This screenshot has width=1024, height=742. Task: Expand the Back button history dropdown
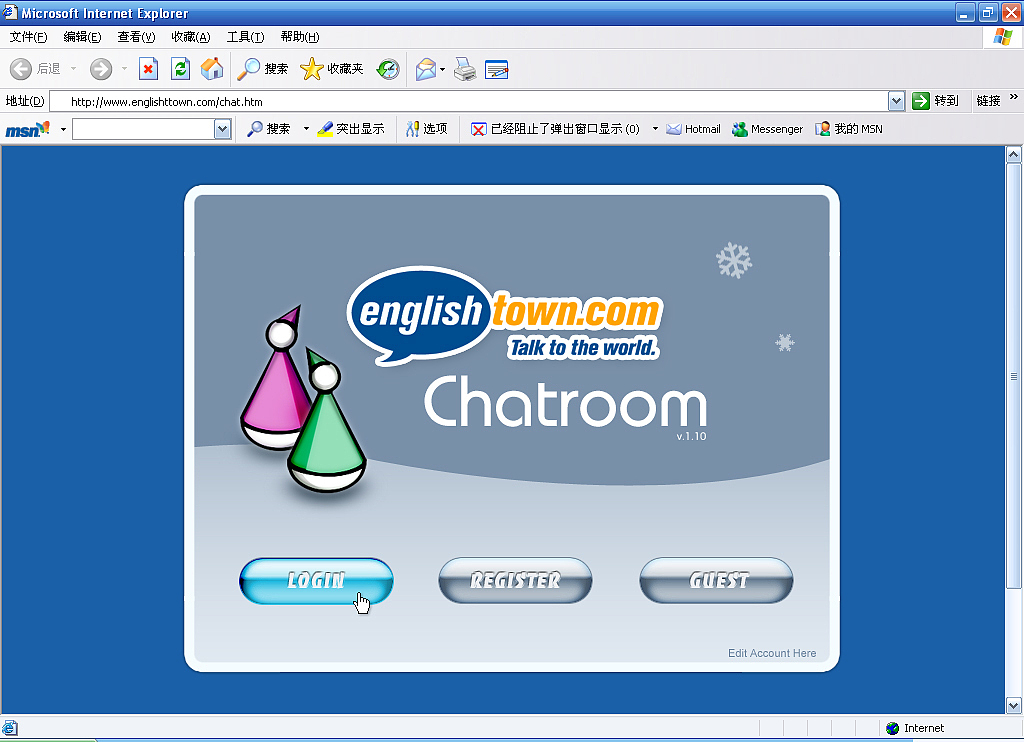pos(73,69)
